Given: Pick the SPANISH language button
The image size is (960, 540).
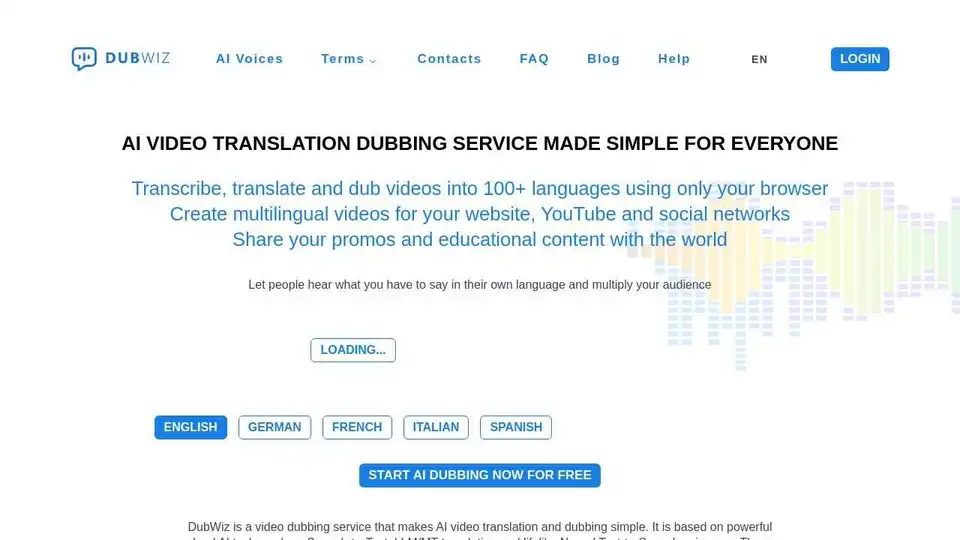Looking at the screenshot, I should coord(516,427).
